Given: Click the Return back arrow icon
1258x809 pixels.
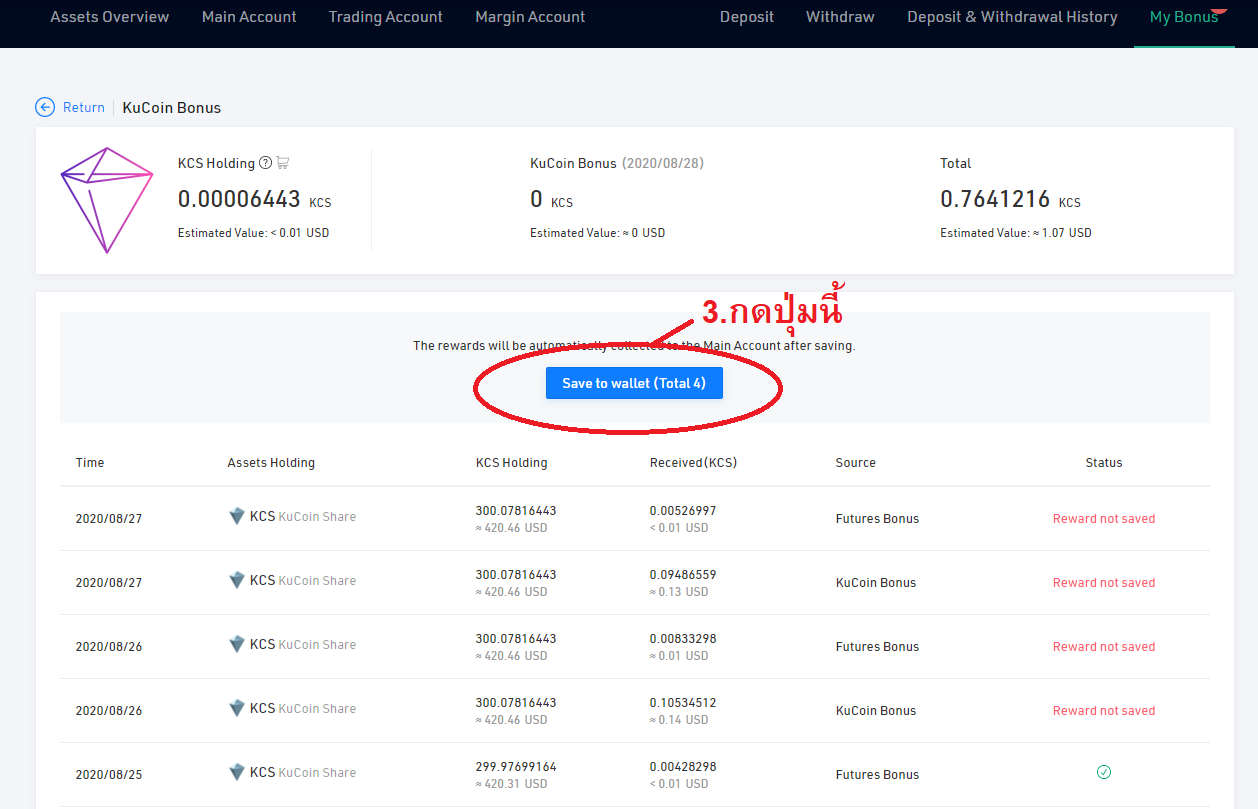Looking at the screenshot, I should pyautogui.click(x=45, y=107).
